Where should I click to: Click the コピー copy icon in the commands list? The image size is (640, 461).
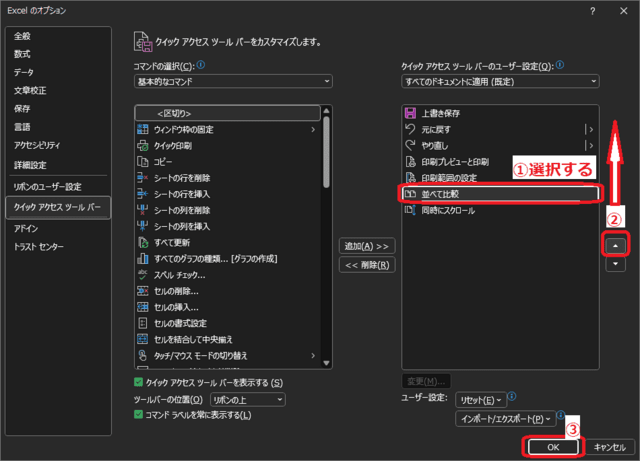tap(142, 162)
